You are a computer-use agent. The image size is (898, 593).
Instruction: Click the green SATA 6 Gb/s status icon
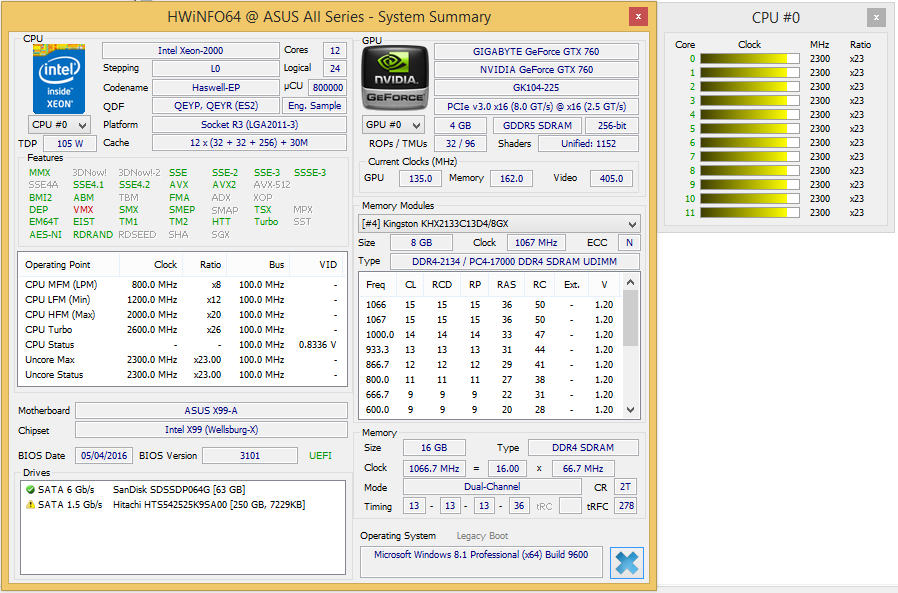pyautogui.click(x=30, y=489)
